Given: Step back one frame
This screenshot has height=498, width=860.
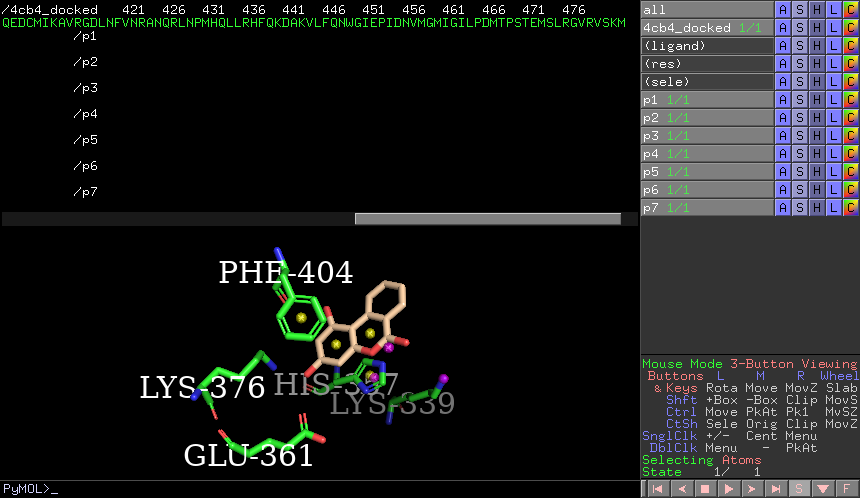Looking at the screenshot, I should coord(680,489).
